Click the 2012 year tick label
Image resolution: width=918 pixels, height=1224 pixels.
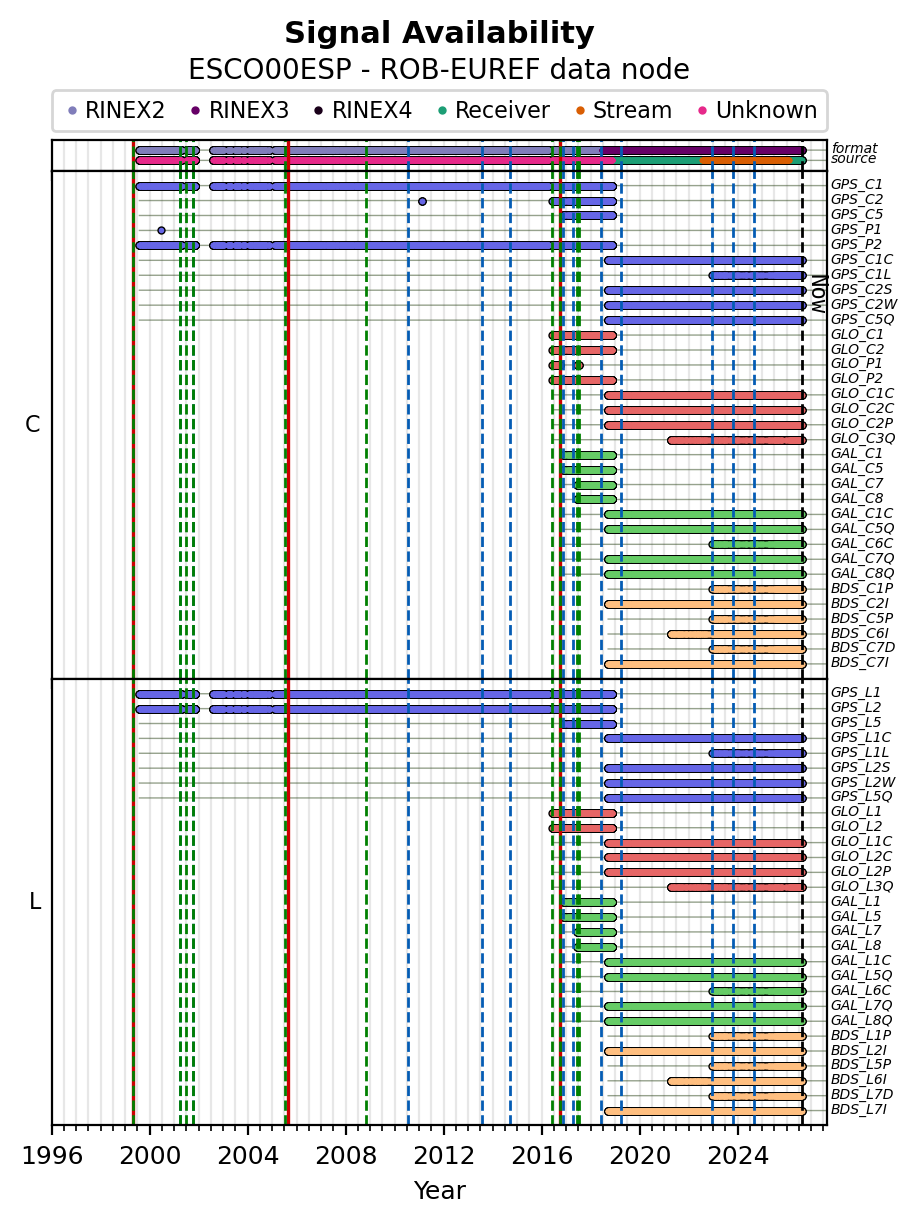point(444,1156)
